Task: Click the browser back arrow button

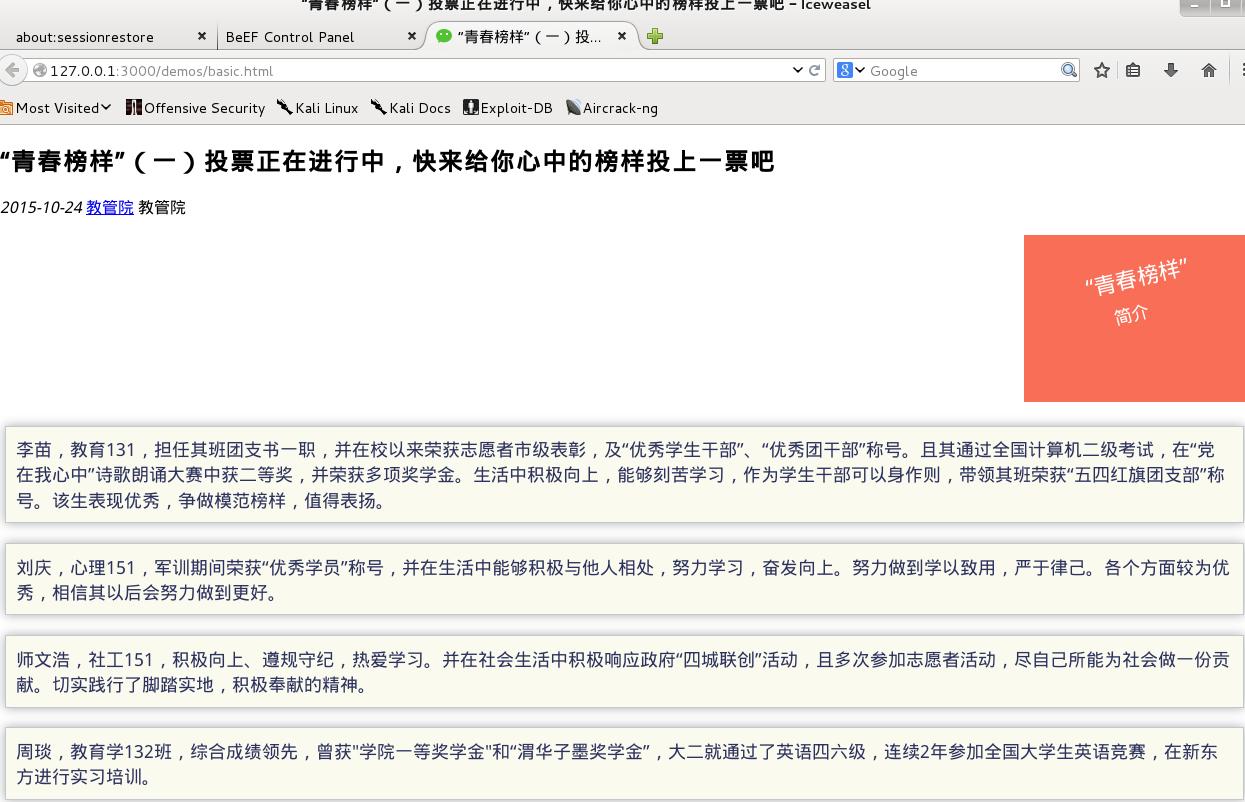Action: coord(11,70)
